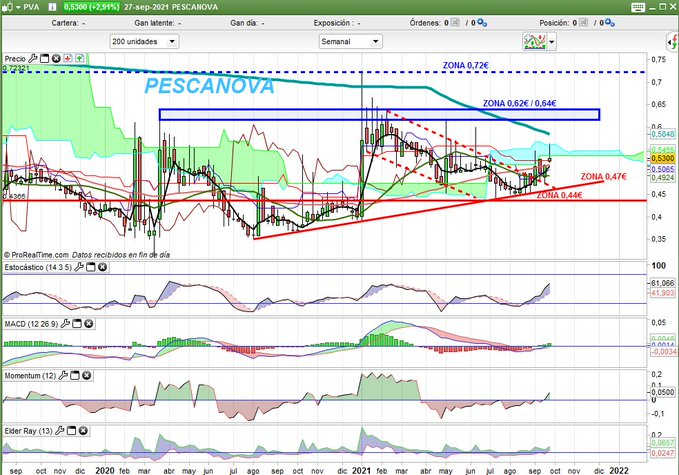
Task: Open the Semanal timeframe dropdown
Action: click(x=350, y=42)
